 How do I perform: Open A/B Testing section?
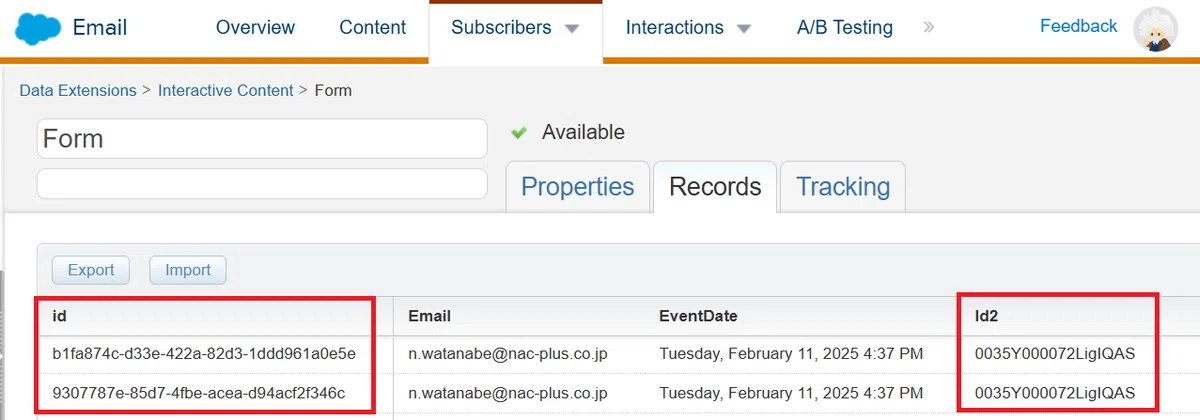tap(845, 28)
